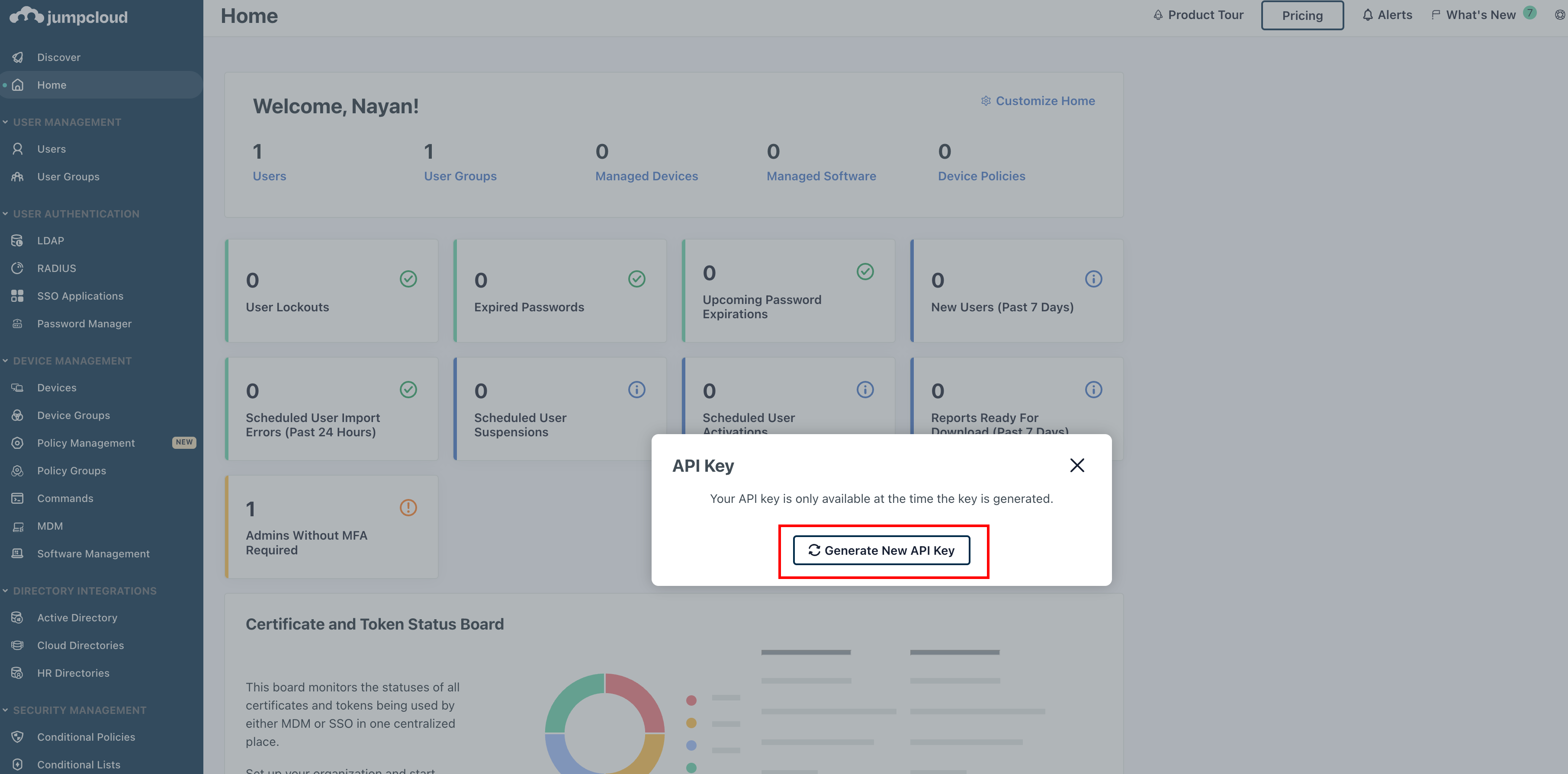Click the info icon on New Users card

coord(1093,279)
